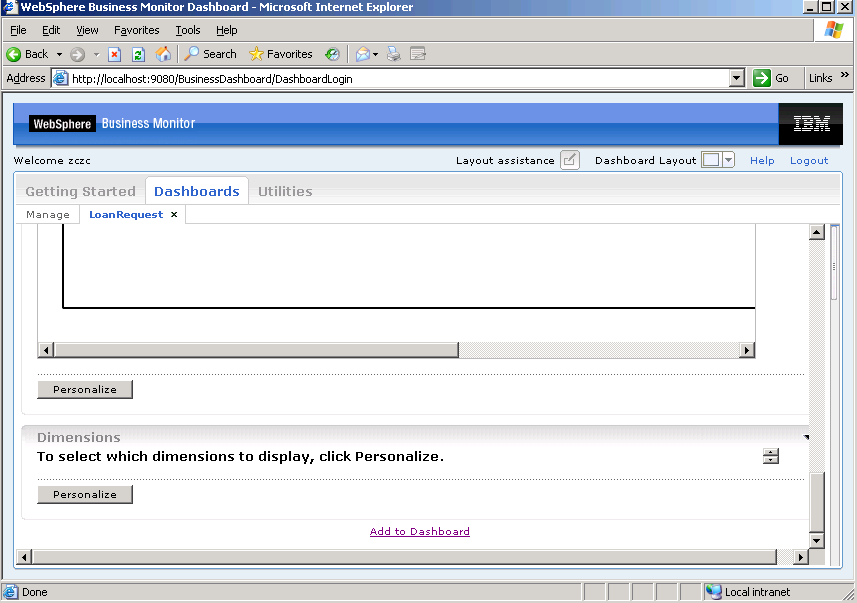This screenshot has height=603, width=857.
Task: Open the Back button history dropdown arrow
Action: coord(59,54)
